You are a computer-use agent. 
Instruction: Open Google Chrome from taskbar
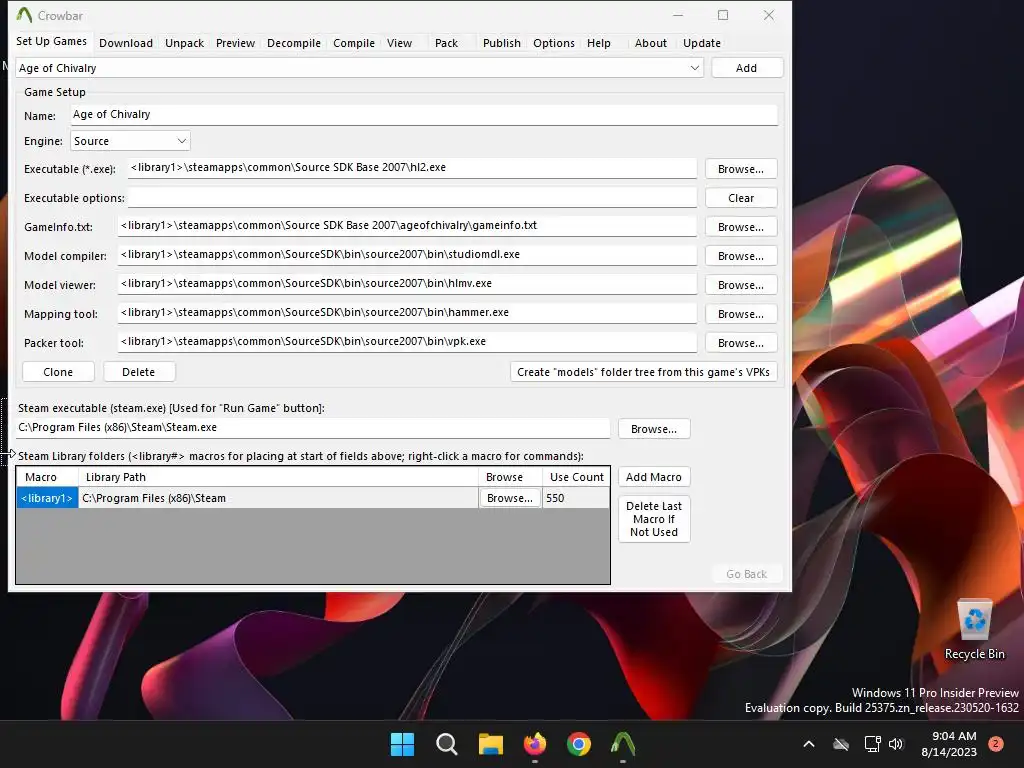(579, 744)
